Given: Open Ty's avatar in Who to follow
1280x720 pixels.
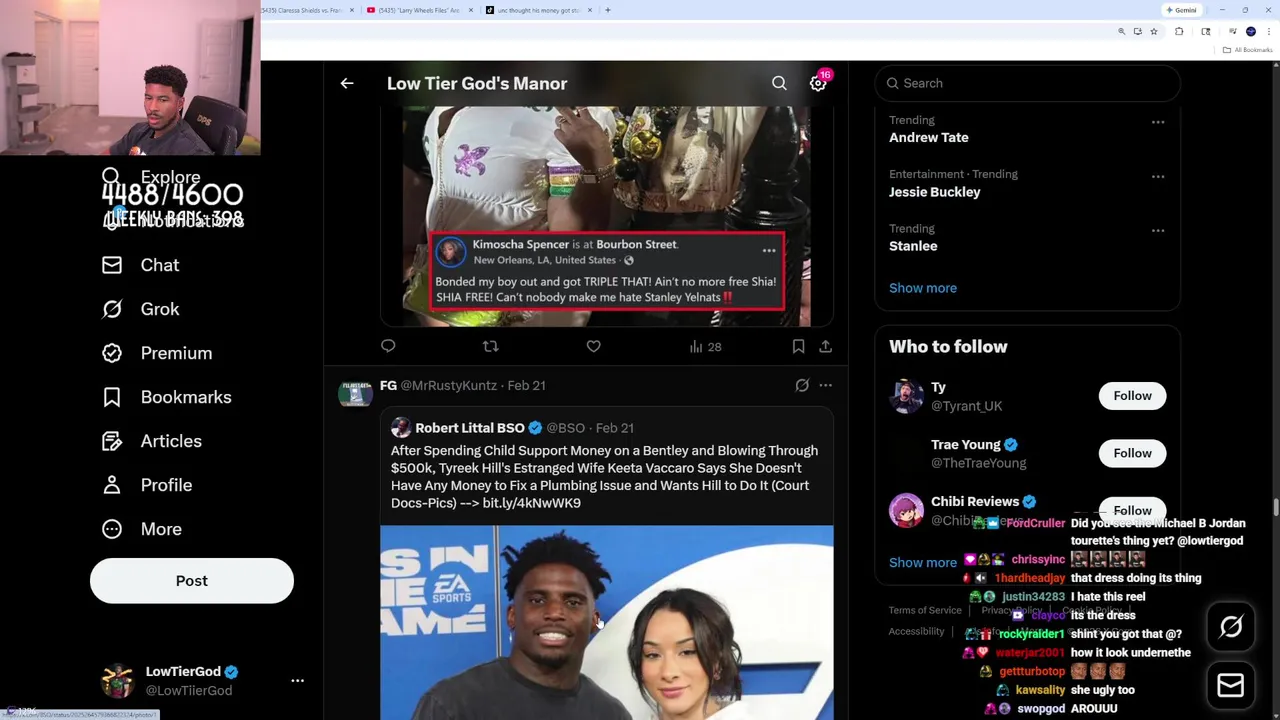Looking at the screenshot, I should coord(906,396).
